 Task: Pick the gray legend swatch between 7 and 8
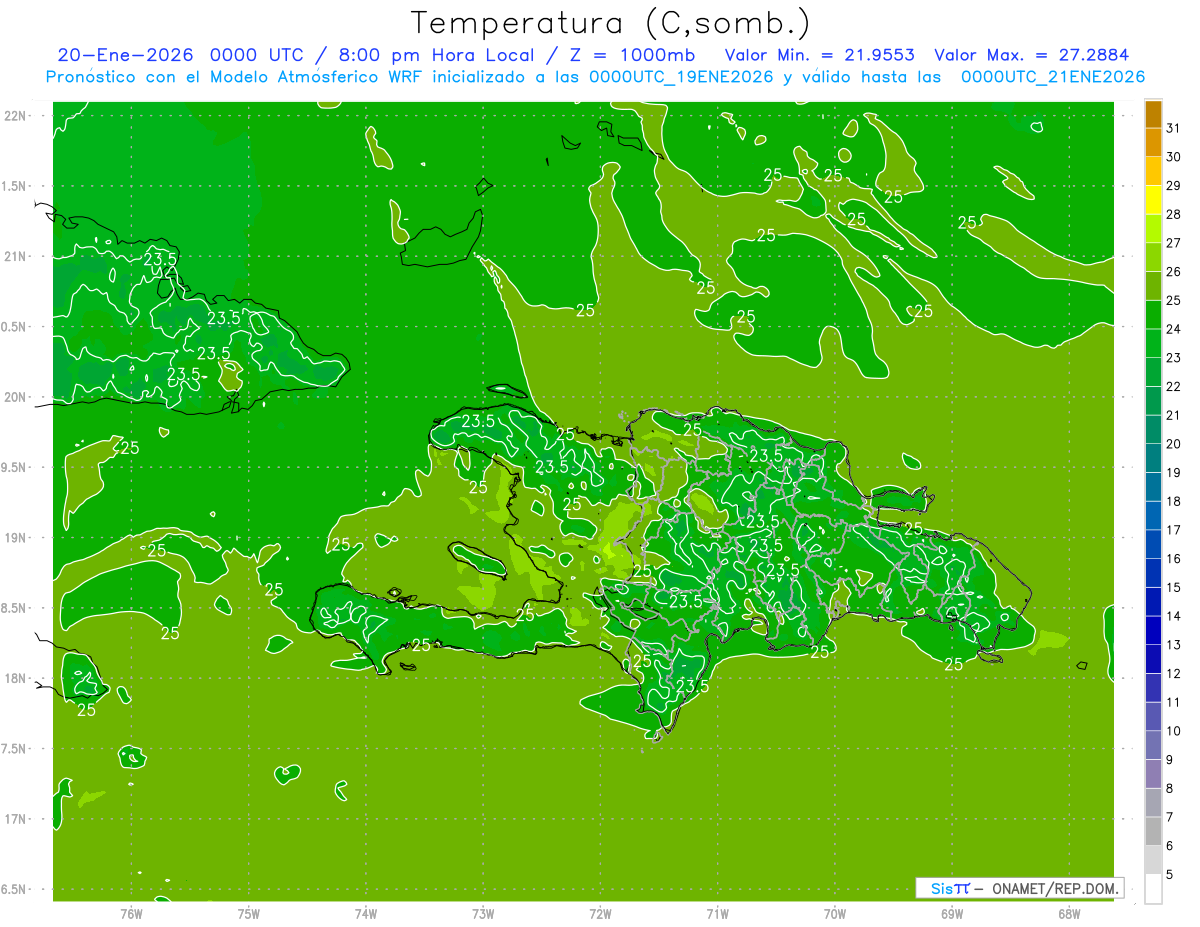click(x=1154, y=803)
